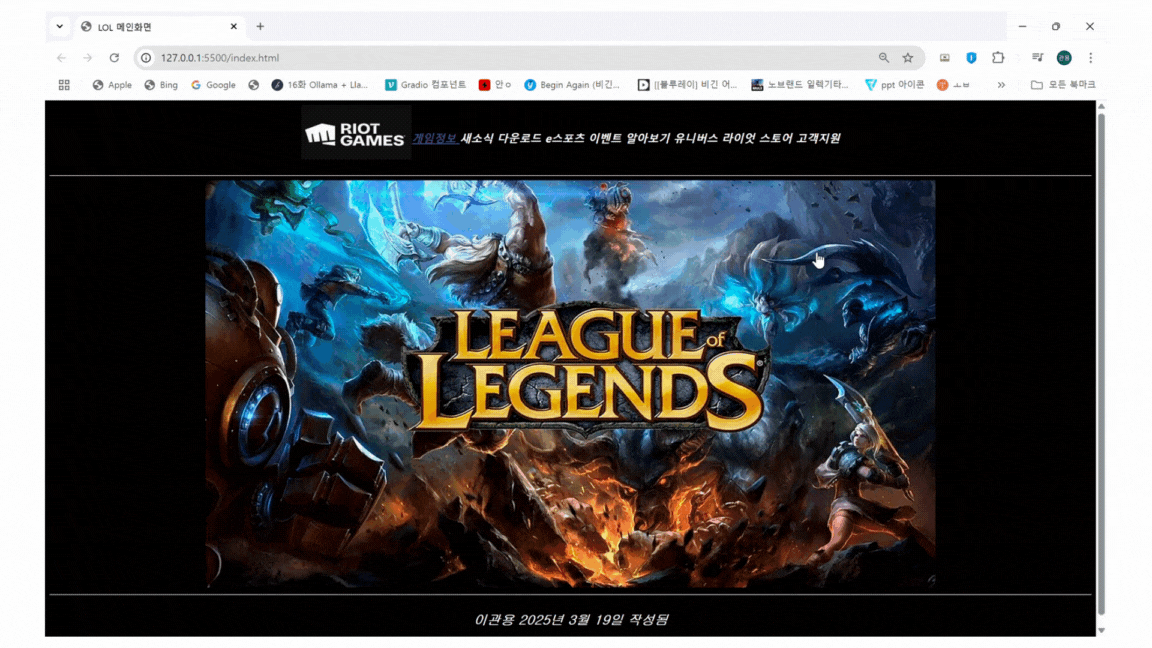Open Chrome's three-dot menu
Screen dimensions: 1152x648
point(1090,57)
